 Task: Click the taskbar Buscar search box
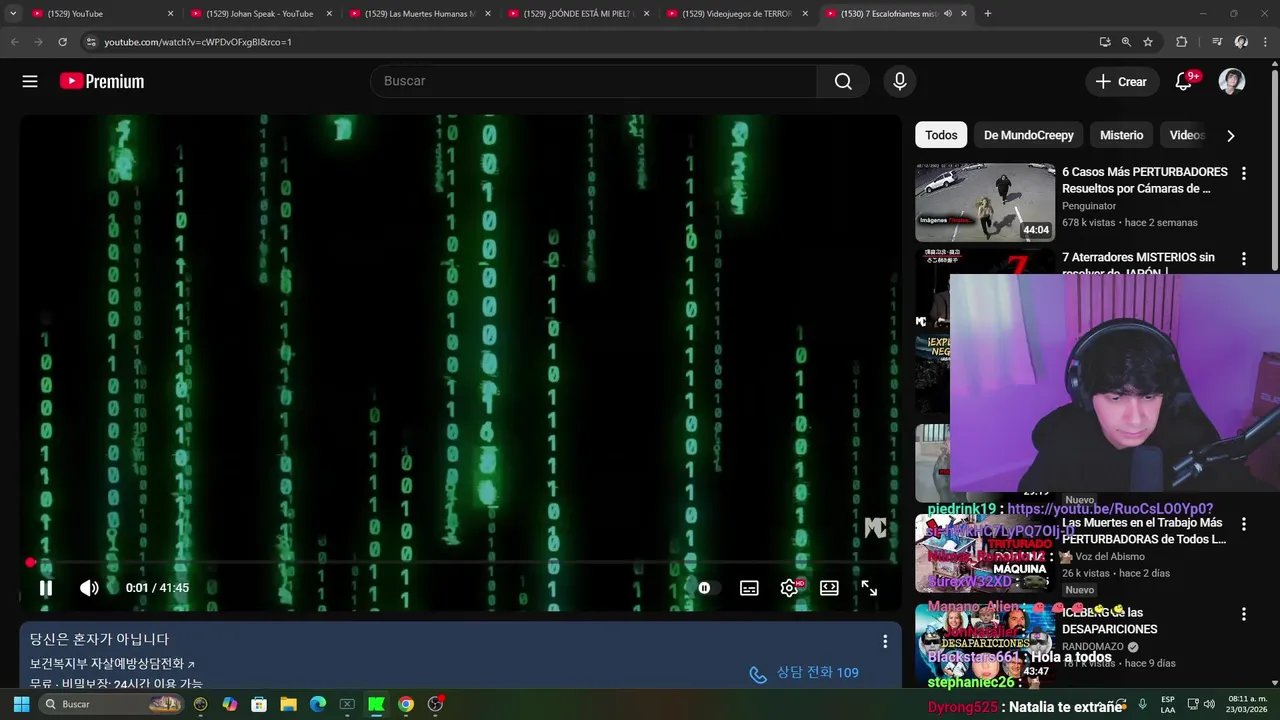click(x=110, y=704)
